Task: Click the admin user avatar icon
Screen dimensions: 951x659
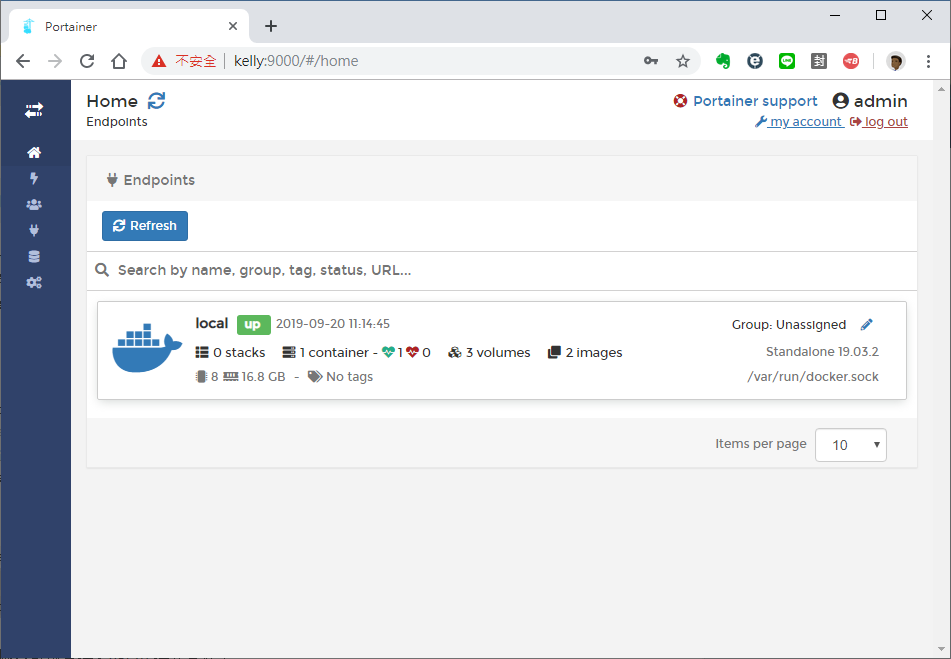Action: coord(840,101)
